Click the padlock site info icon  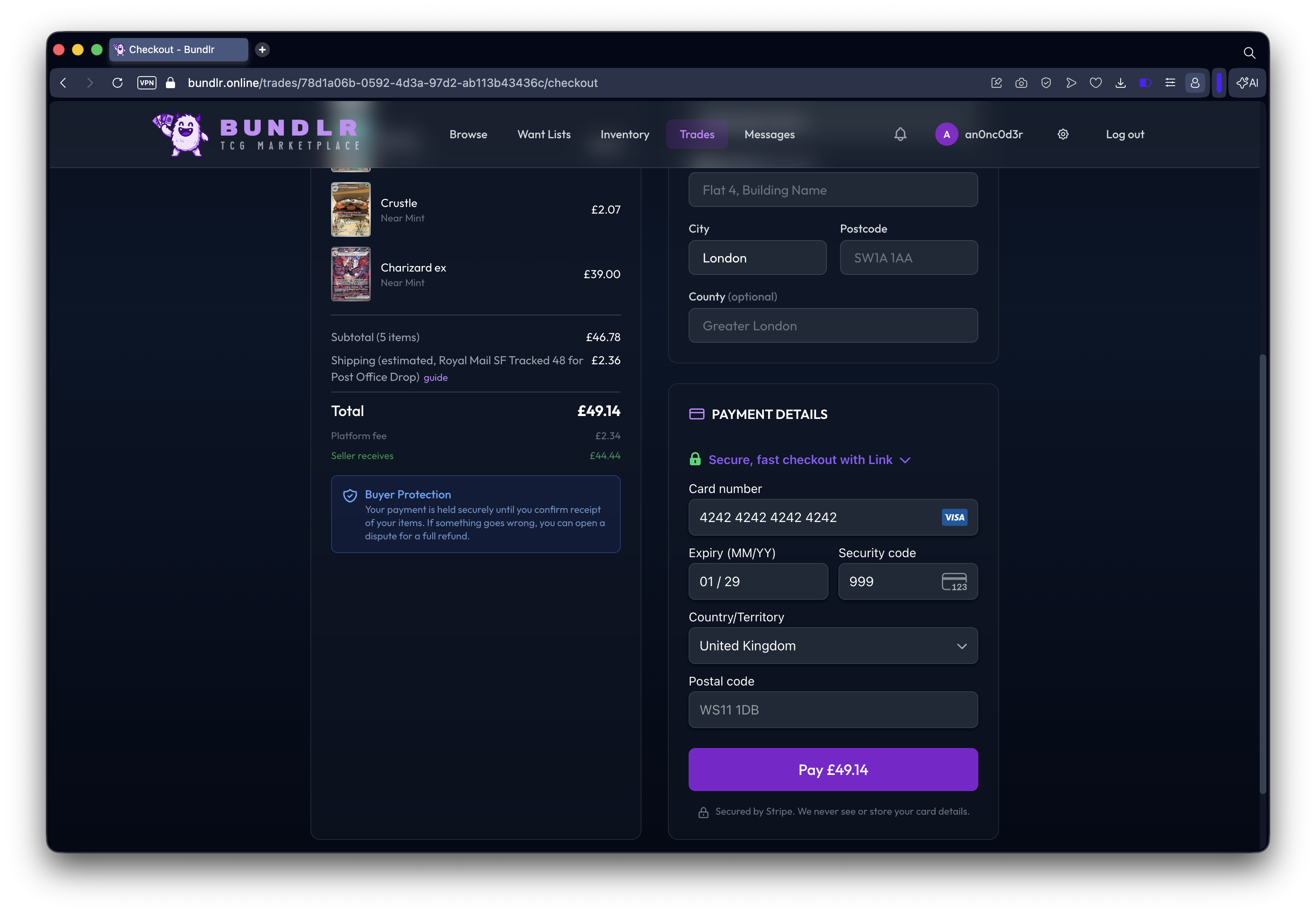pos(170,82)
